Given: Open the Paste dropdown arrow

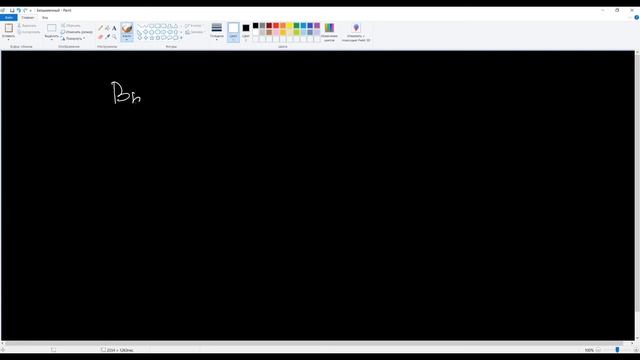Looking at the screenshot, I should [9, 39].
